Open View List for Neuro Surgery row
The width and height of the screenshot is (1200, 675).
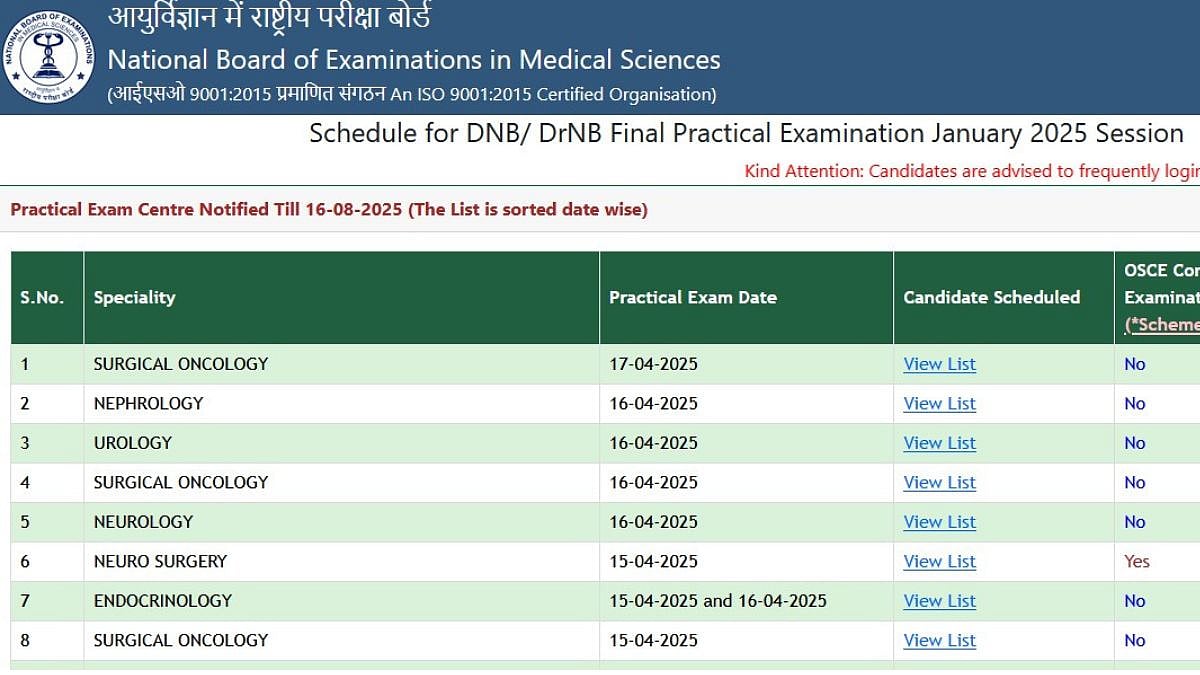point(939,561)
